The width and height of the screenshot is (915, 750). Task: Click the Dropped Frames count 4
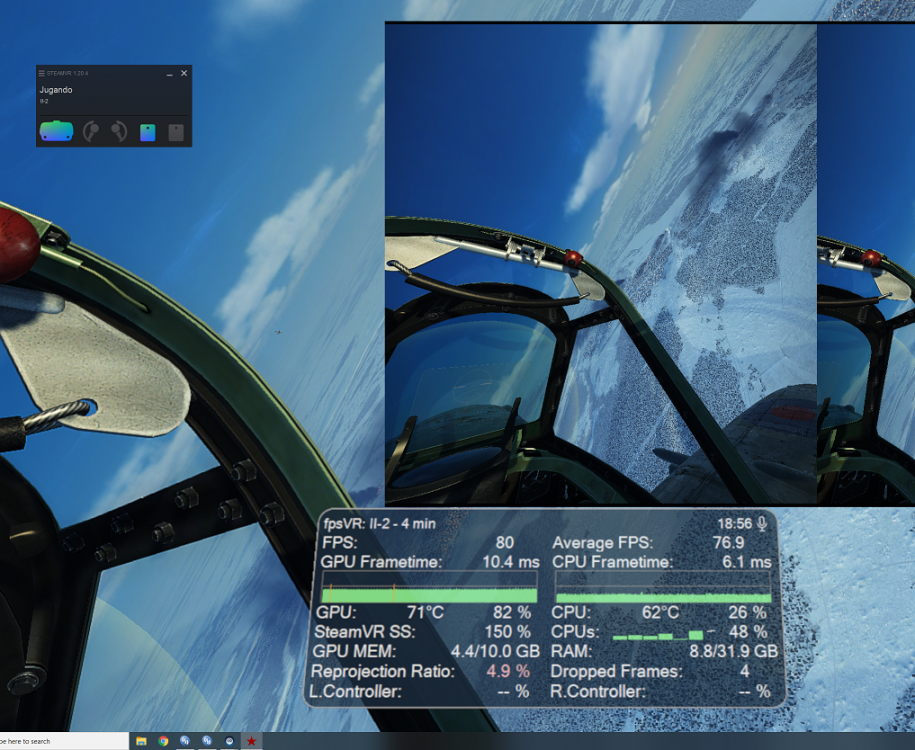tap(745, 671)
